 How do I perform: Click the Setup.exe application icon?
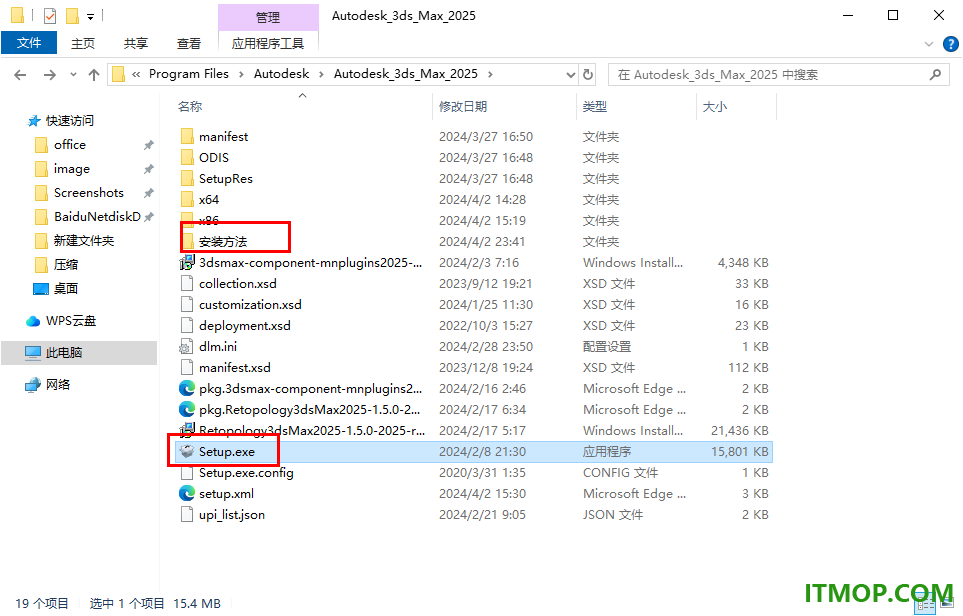(x=187, y=451)
